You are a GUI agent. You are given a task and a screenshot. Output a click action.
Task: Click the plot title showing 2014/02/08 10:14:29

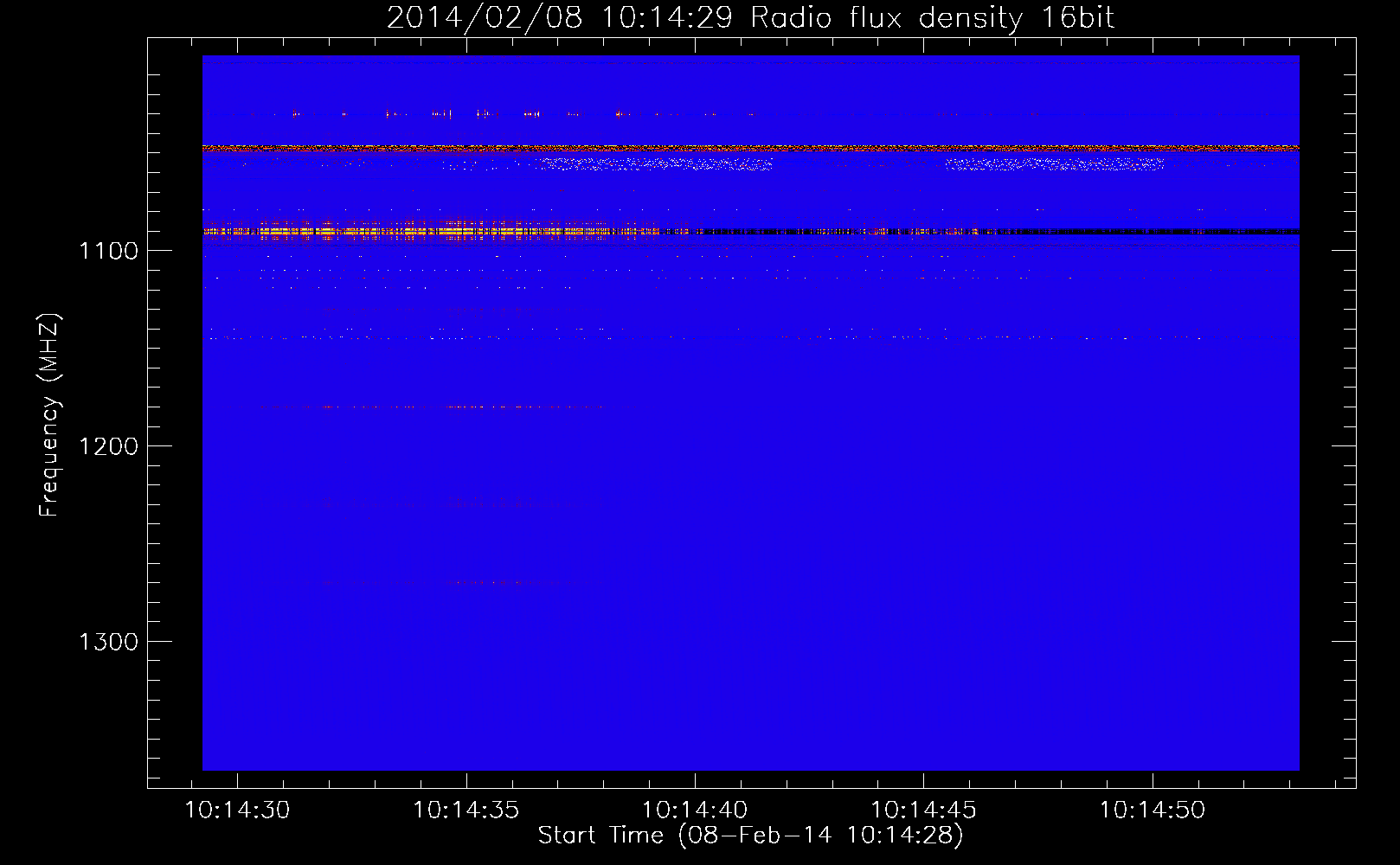750,17
